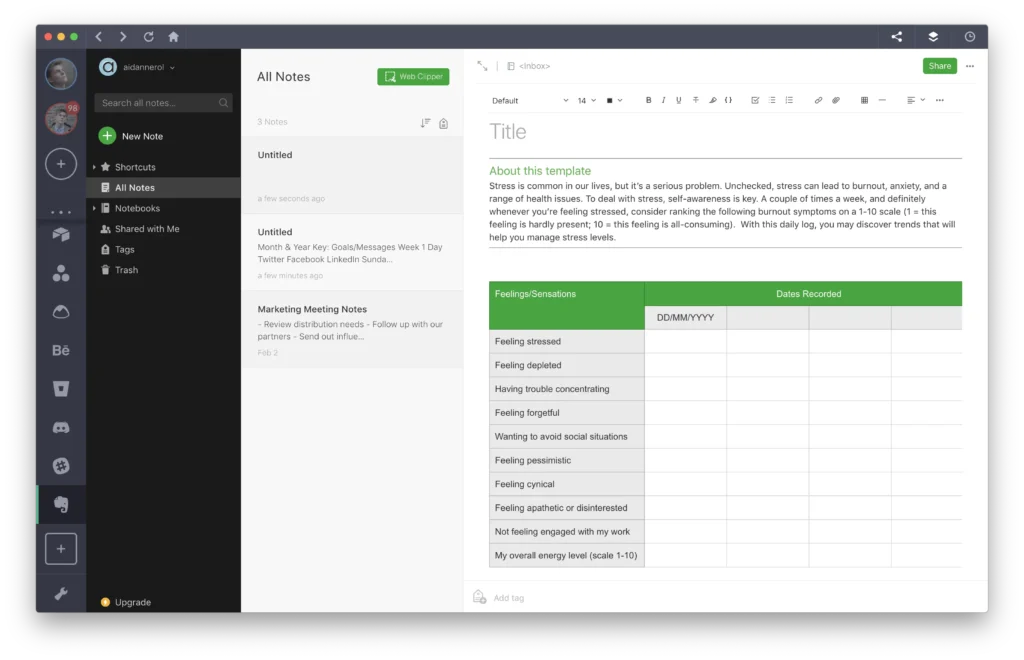Click the green Share button

pos(939,66)
